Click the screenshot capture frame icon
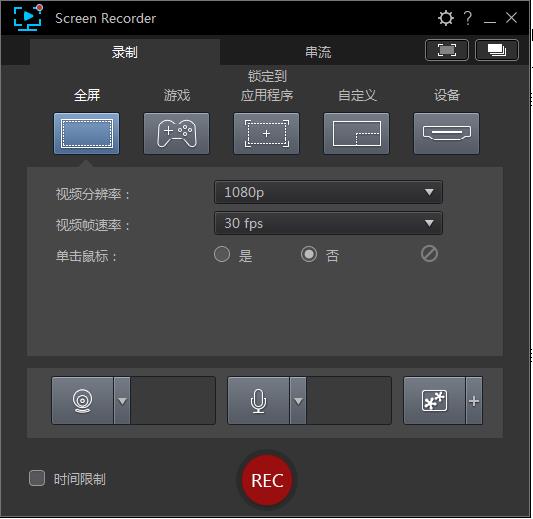 pos(447,50)
